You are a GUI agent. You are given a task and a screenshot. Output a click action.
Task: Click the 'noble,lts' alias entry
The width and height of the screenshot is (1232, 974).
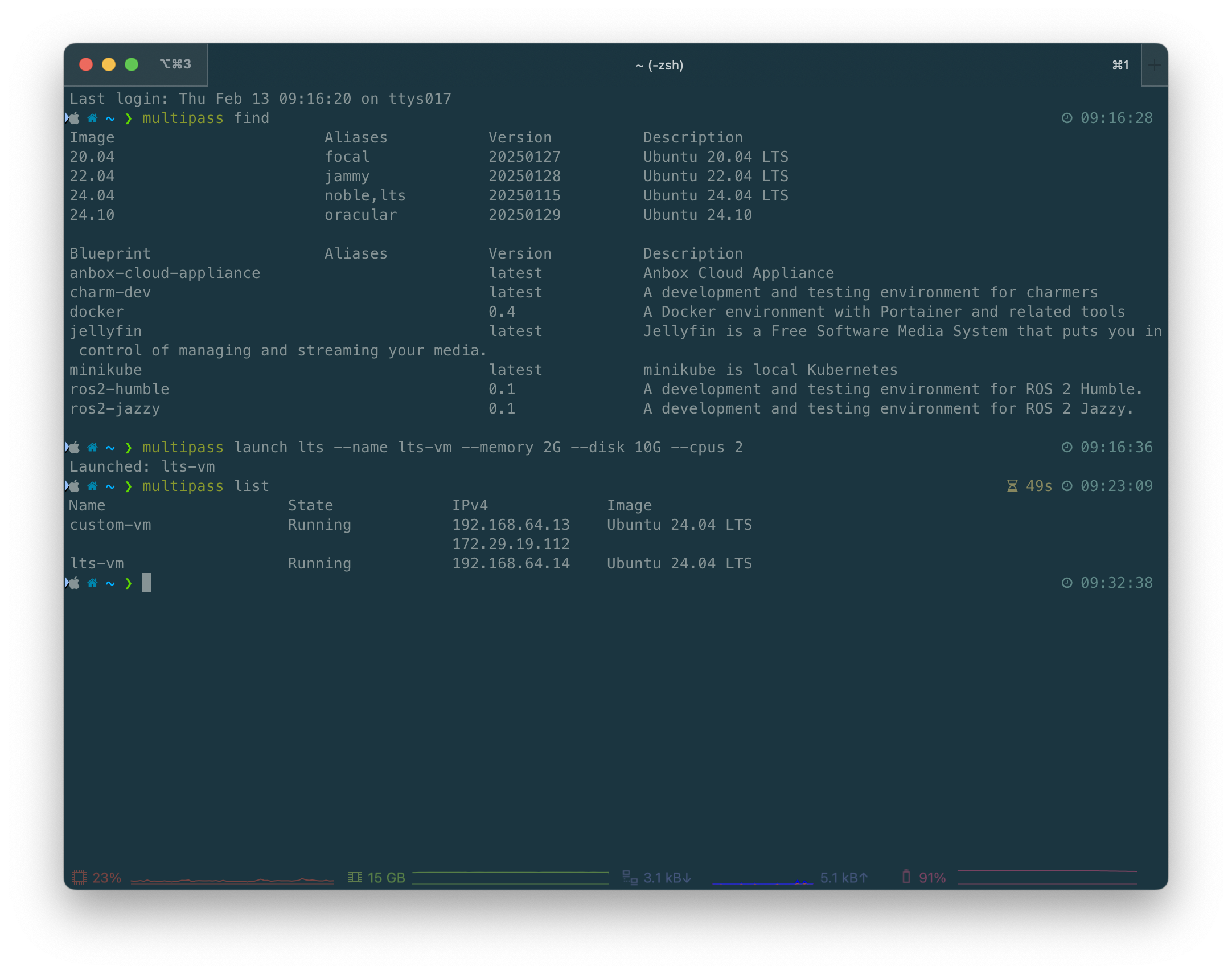[x=366, y=195]
